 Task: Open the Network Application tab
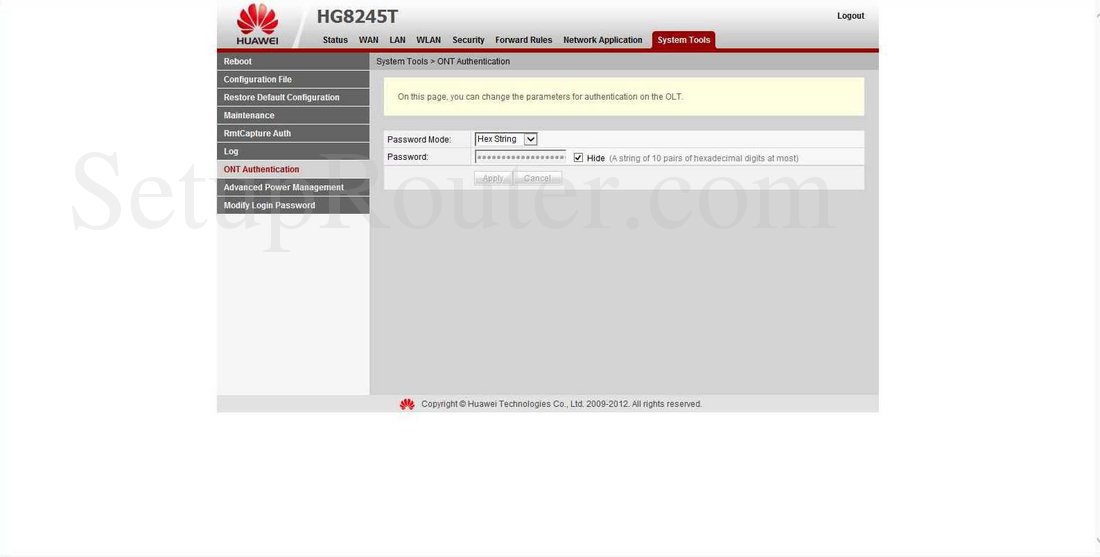pos(603,40)
